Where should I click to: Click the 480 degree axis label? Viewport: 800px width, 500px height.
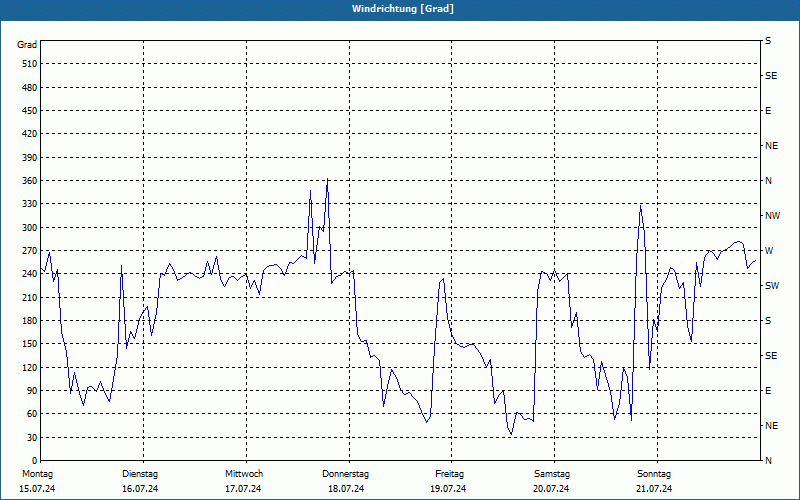click(x=30, y=87)
